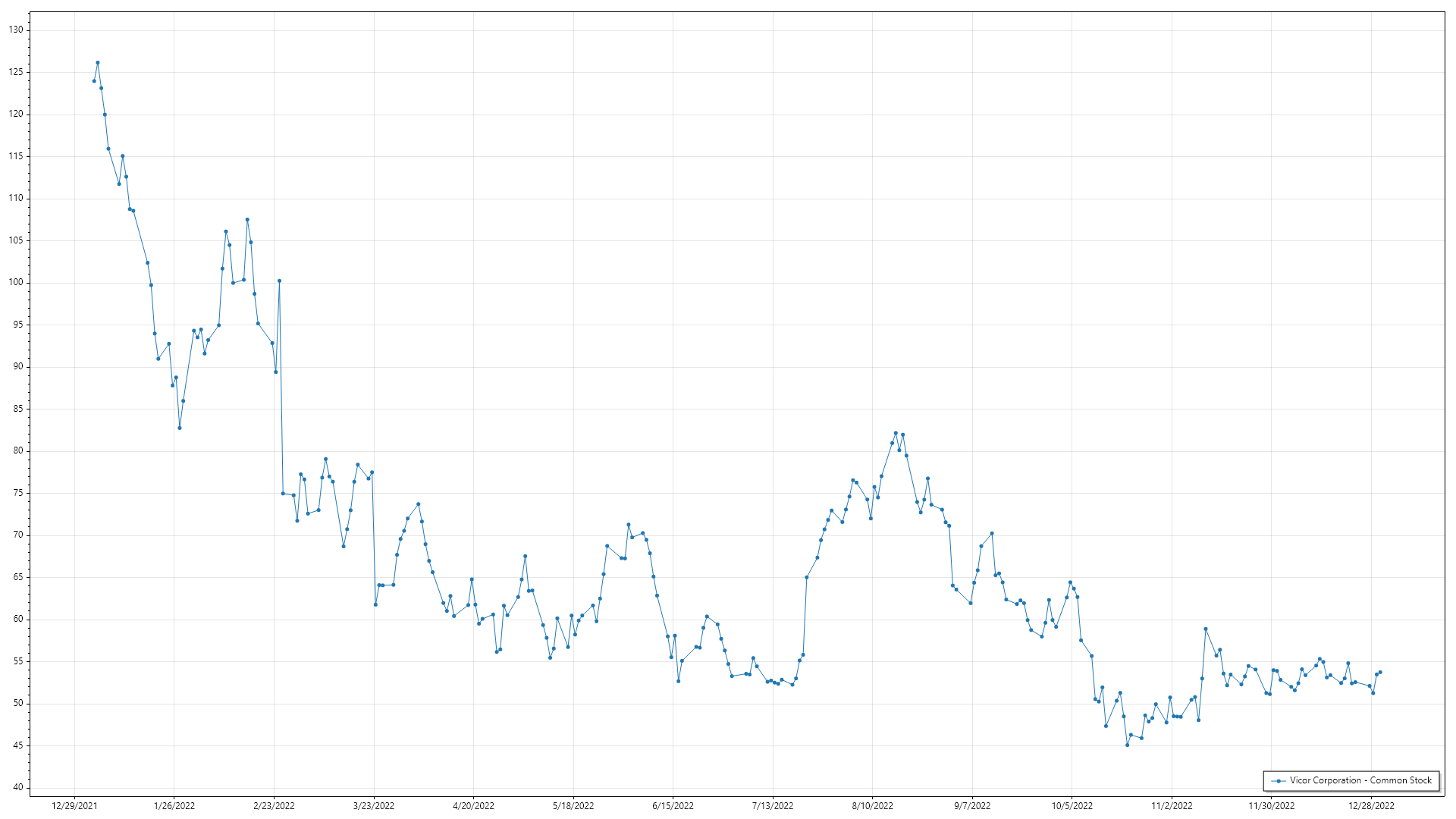Click the 5/18/2022 date on x-axis
1456x819 pixels.
click(573, 805)
